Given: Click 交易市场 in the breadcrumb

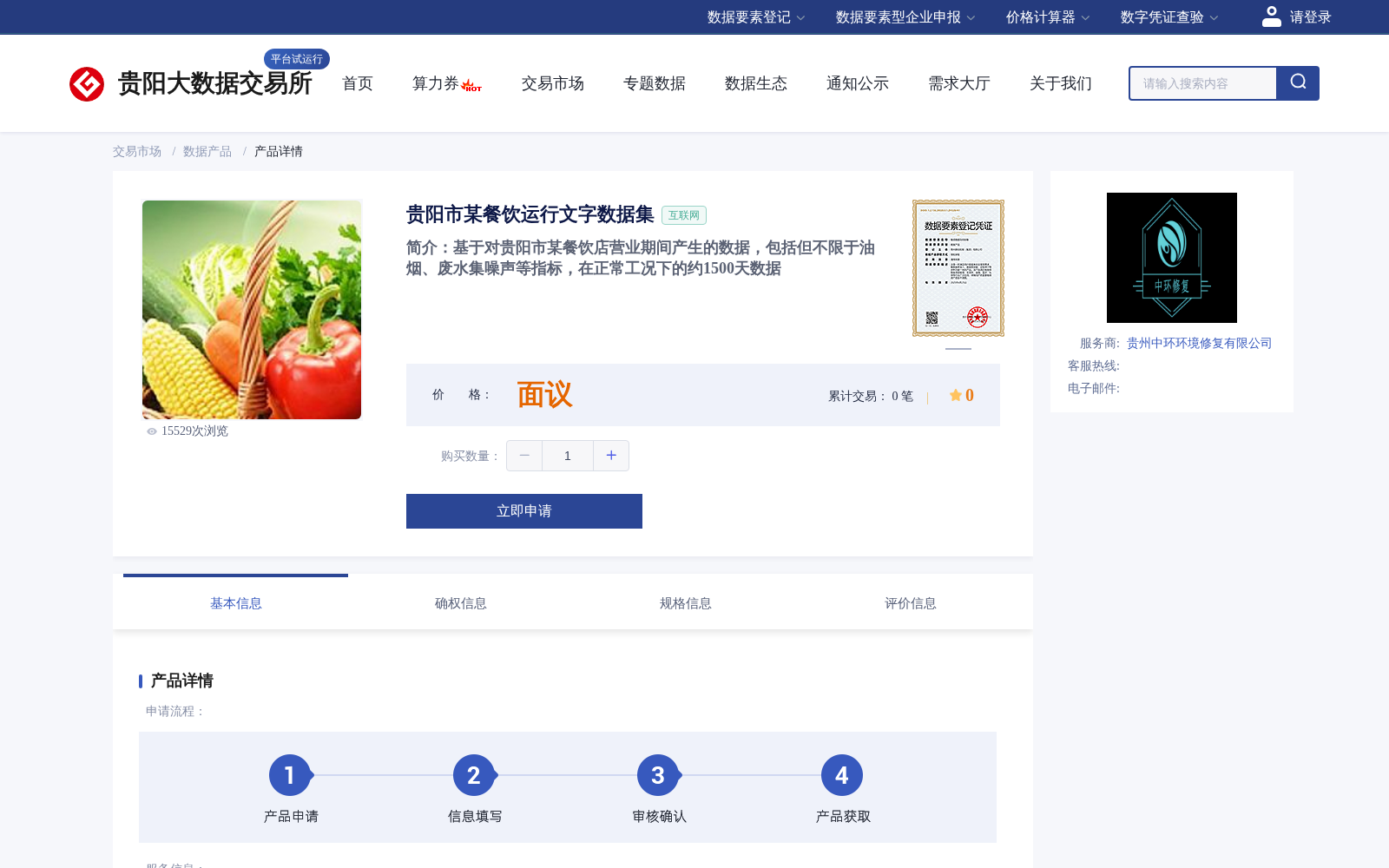Looking at the screenshot, I should point(137,151).
